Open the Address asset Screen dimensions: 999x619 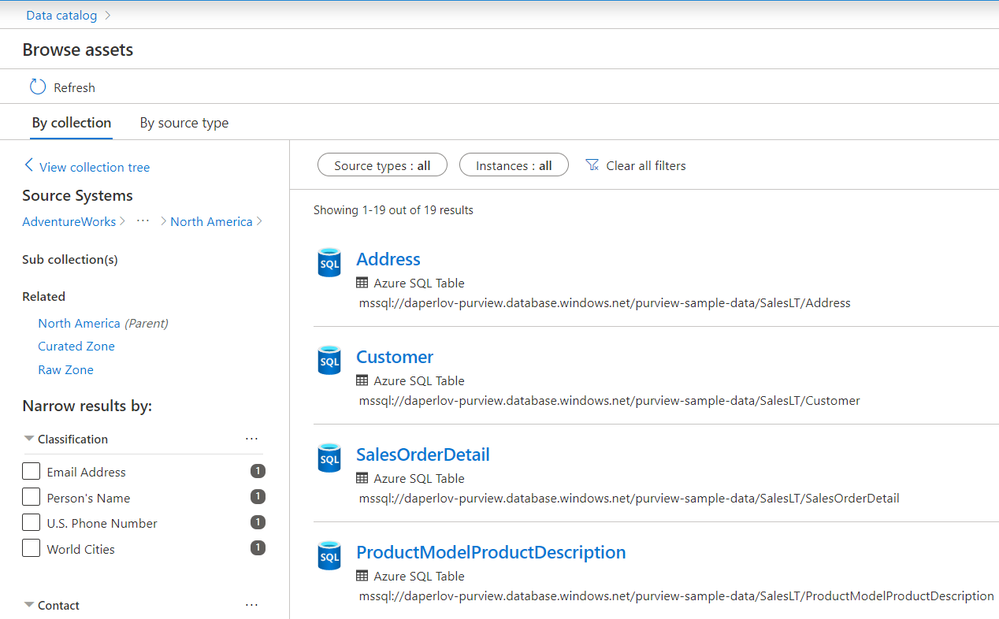[388, 259]
